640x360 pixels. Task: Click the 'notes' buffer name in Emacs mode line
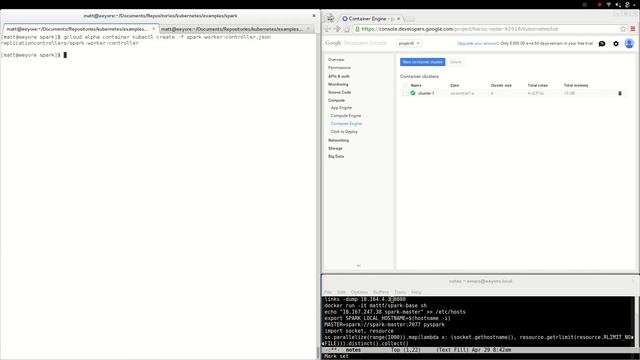(x=353, y=350)
